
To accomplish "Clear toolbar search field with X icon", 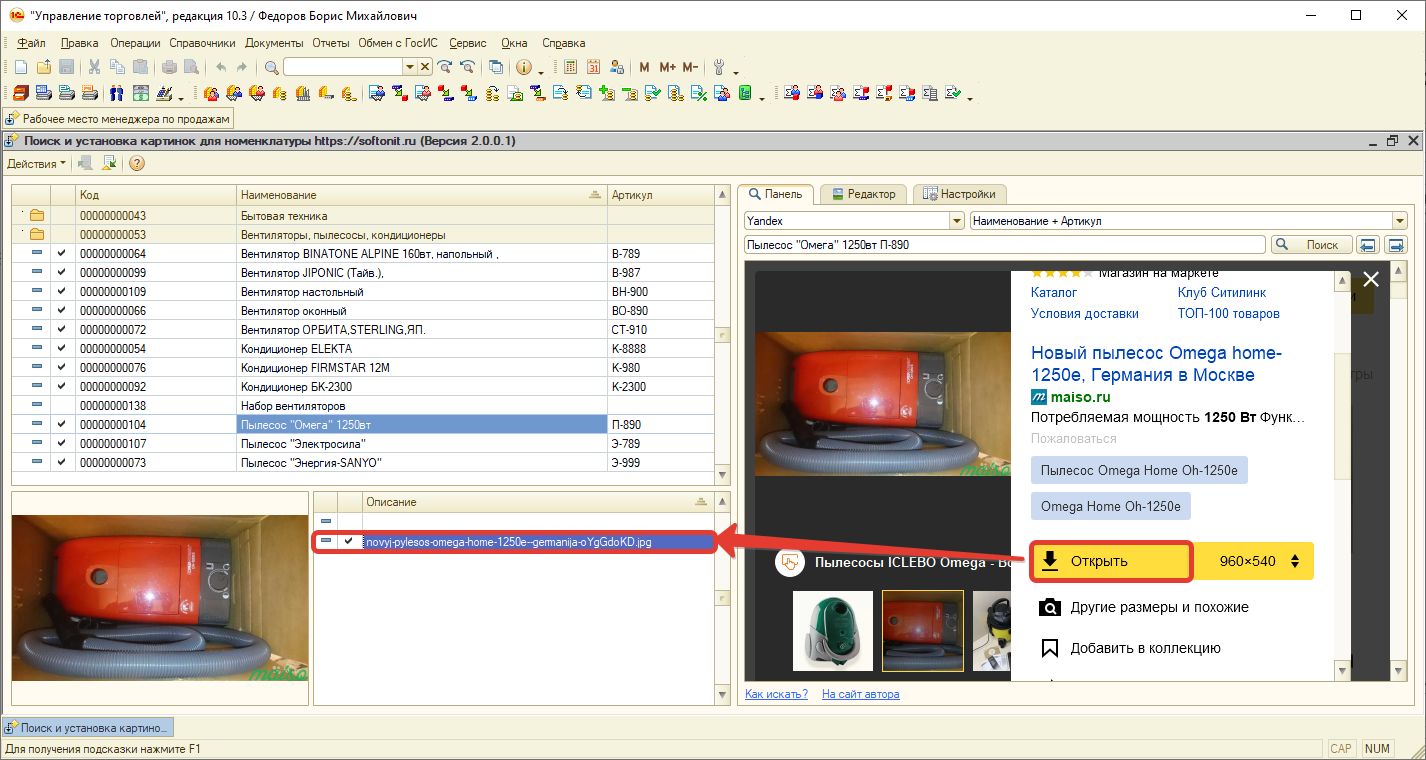I will (x=425, y=67).
